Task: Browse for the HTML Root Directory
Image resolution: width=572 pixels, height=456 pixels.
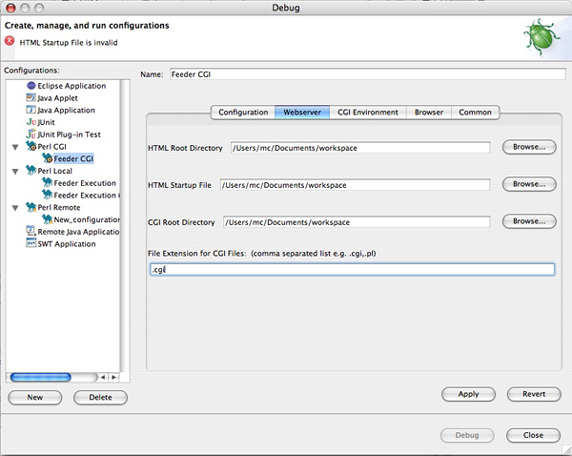Action: (x=529, y=147)
